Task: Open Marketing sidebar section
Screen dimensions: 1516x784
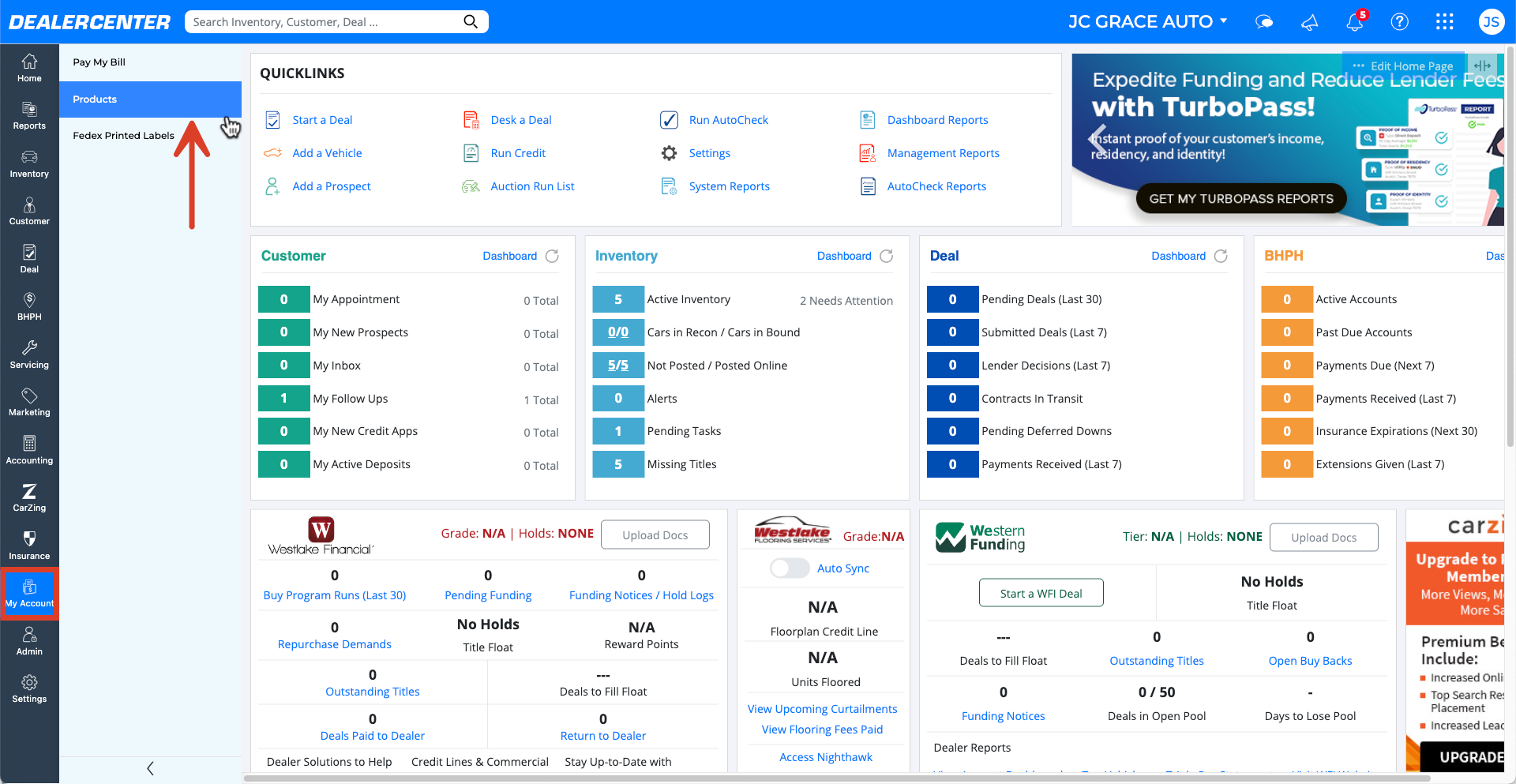Action: pos(29,402)
